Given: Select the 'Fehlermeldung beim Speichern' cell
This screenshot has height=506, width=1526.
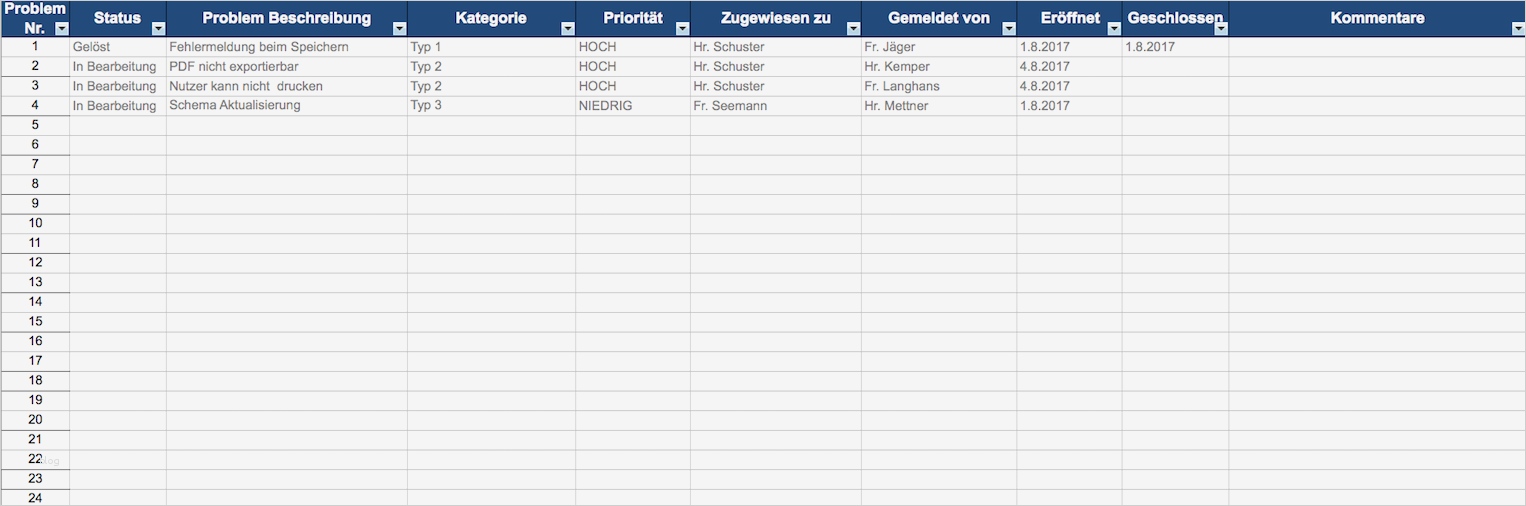Looking at the screenshot, I should tap(286, 47).
